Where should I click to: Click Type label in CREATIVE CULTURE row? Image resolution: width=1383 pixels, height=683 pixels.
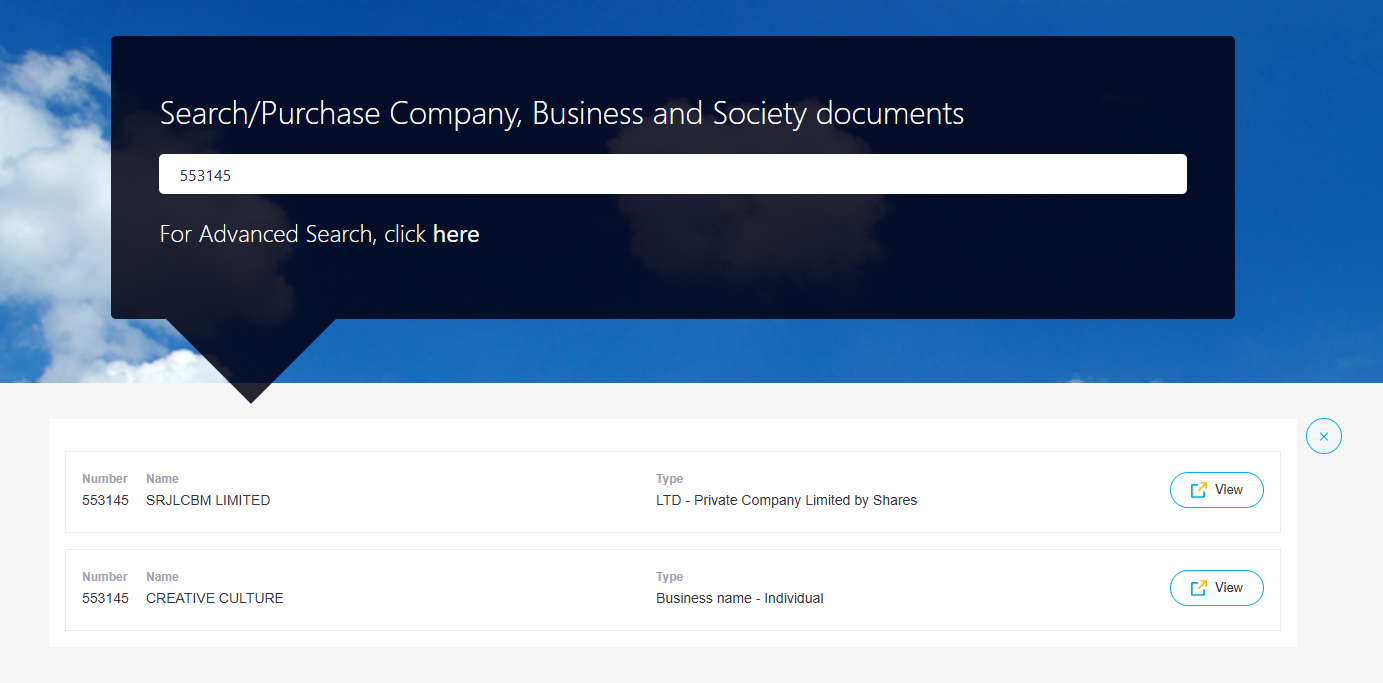669,577
